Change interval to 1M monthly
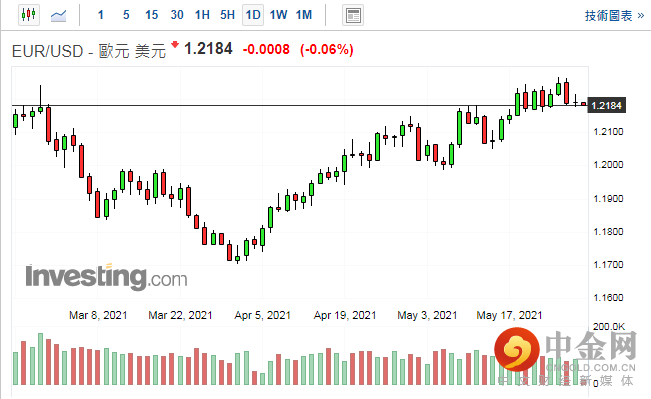Screen dimensions: 651x399 [304, 15]
